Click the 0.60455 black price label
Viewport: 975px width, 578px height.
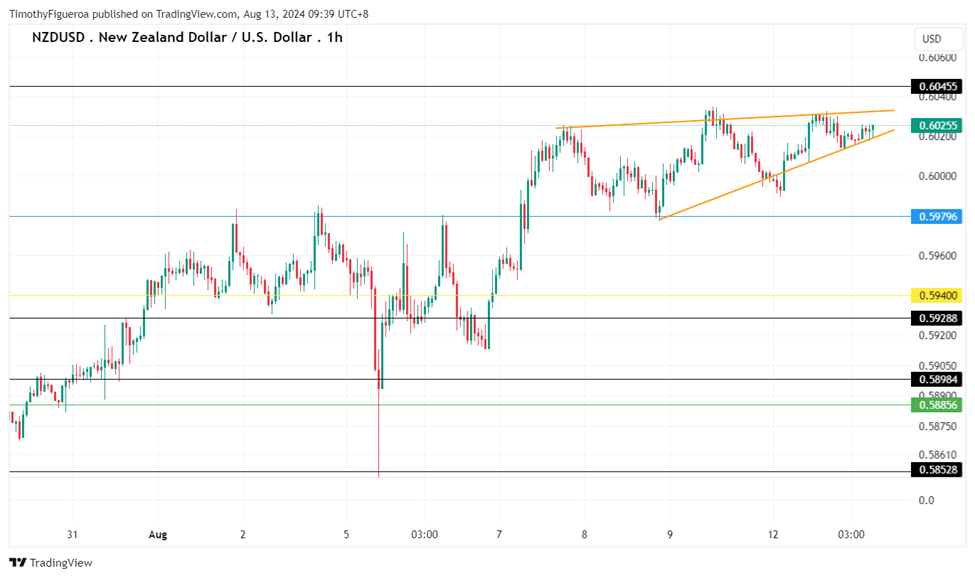click(936, 87)
